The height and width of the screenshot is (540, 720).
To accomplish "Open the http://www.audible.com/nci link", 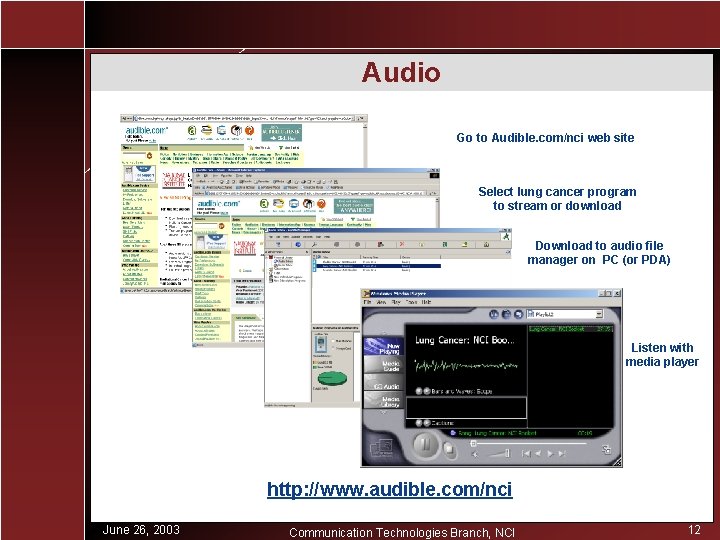I will coord(389,489).
